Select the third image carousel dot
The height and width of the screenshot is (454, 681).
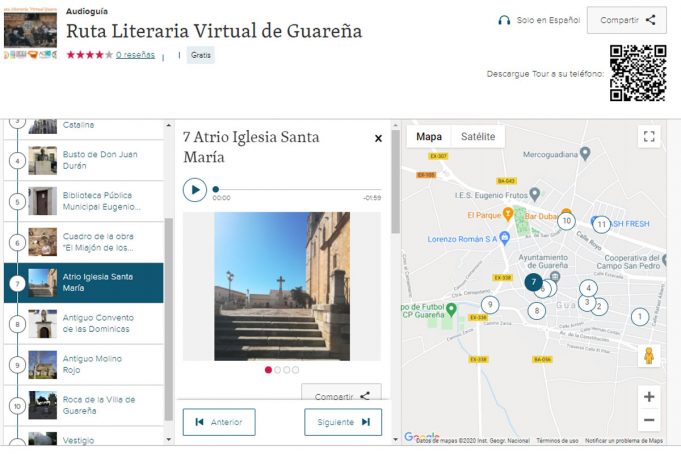pyautogui.click(x=287, y=370)
